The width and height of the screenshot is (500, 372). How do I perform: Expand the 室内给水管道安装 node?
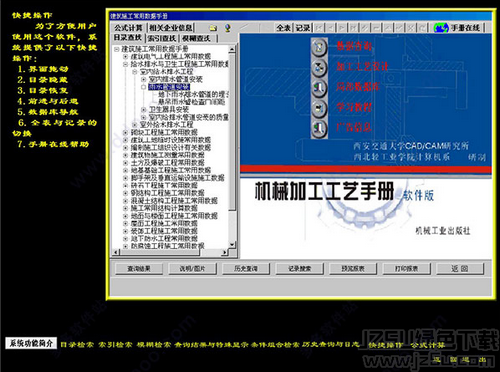[x=144, y=79]
